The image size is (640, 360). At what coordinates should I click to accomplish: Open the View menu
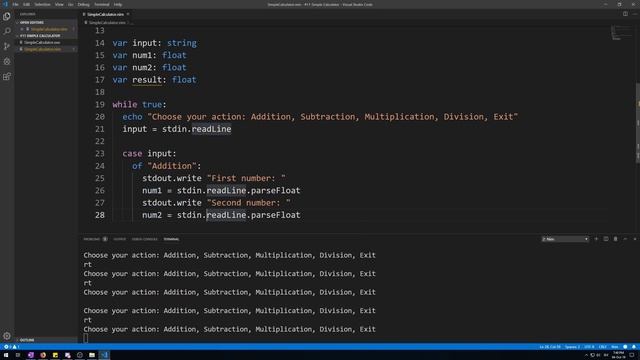[x=59, y=4]
